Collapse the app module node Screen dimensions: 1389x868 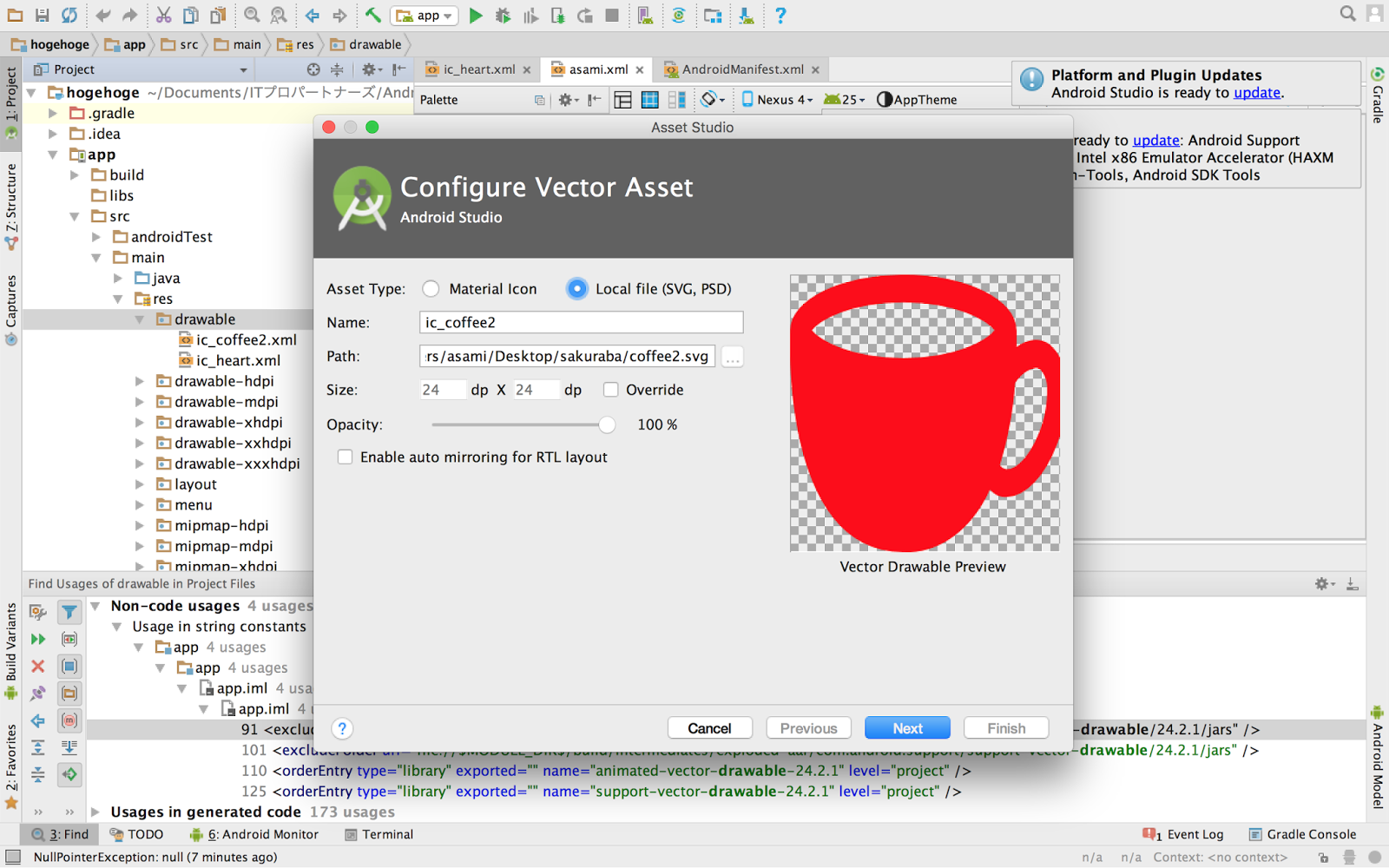53,155
